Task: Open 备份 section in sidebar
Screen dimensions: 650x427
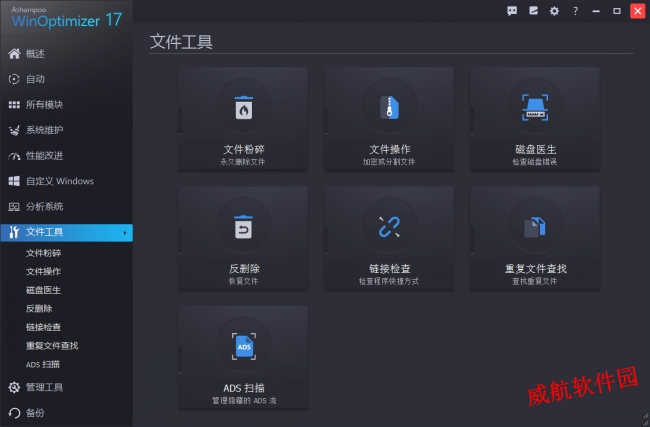Action: click(35, 413)
